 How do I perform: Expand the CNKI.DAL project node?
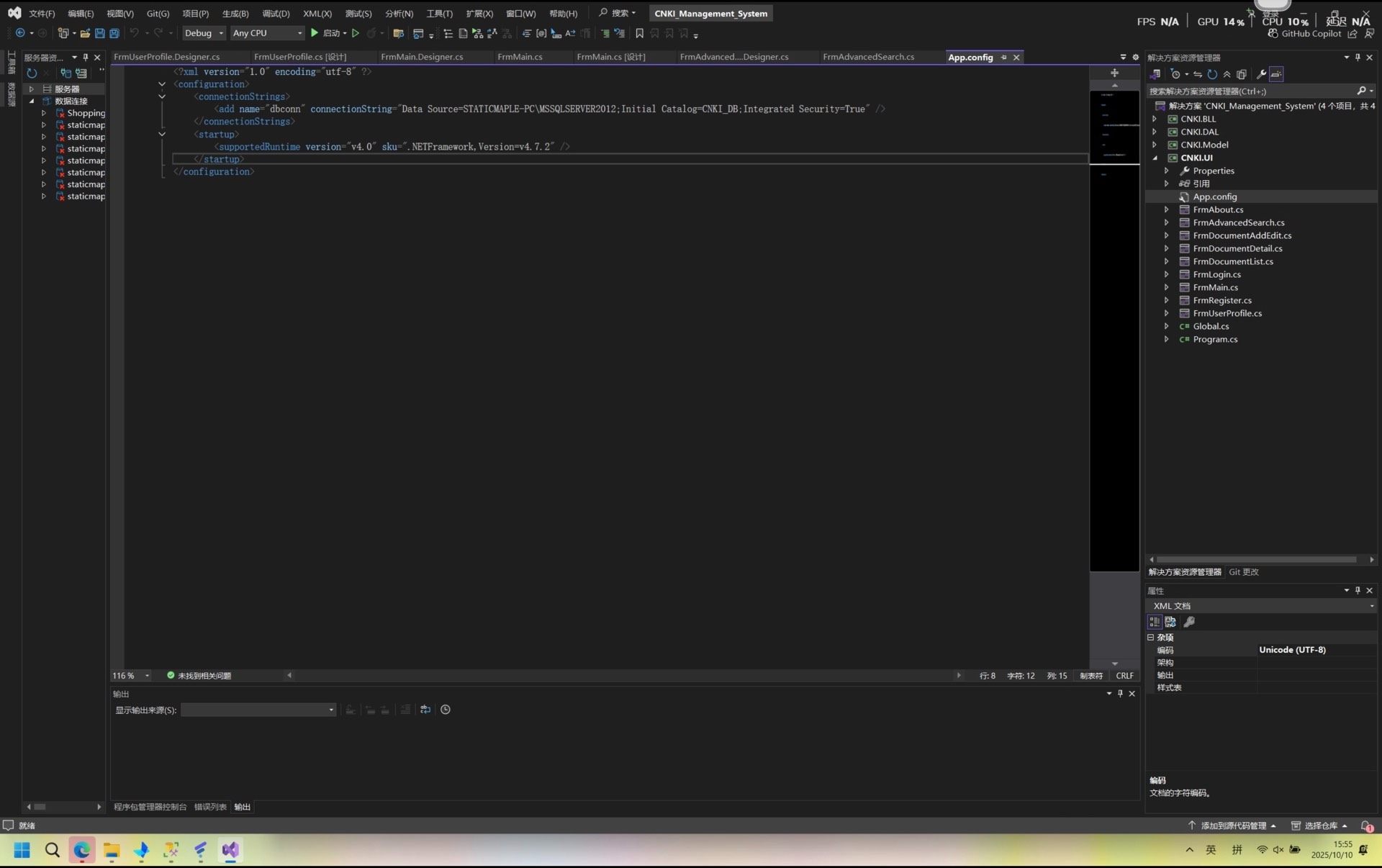pos(1155,132)
